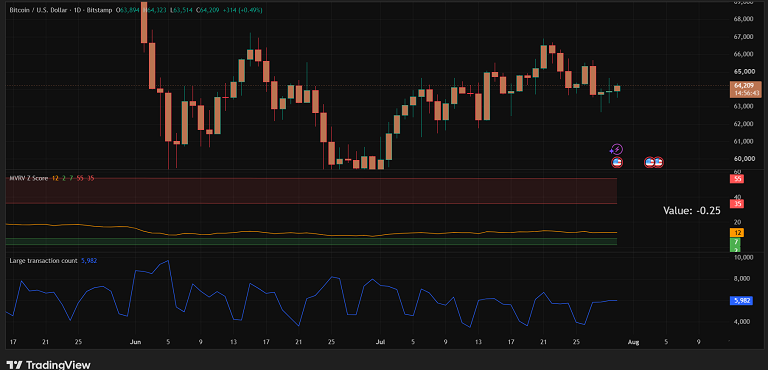Click the blue 5,982 value beside Large transaction count
The image size is (768, 370).
[88, 261]
